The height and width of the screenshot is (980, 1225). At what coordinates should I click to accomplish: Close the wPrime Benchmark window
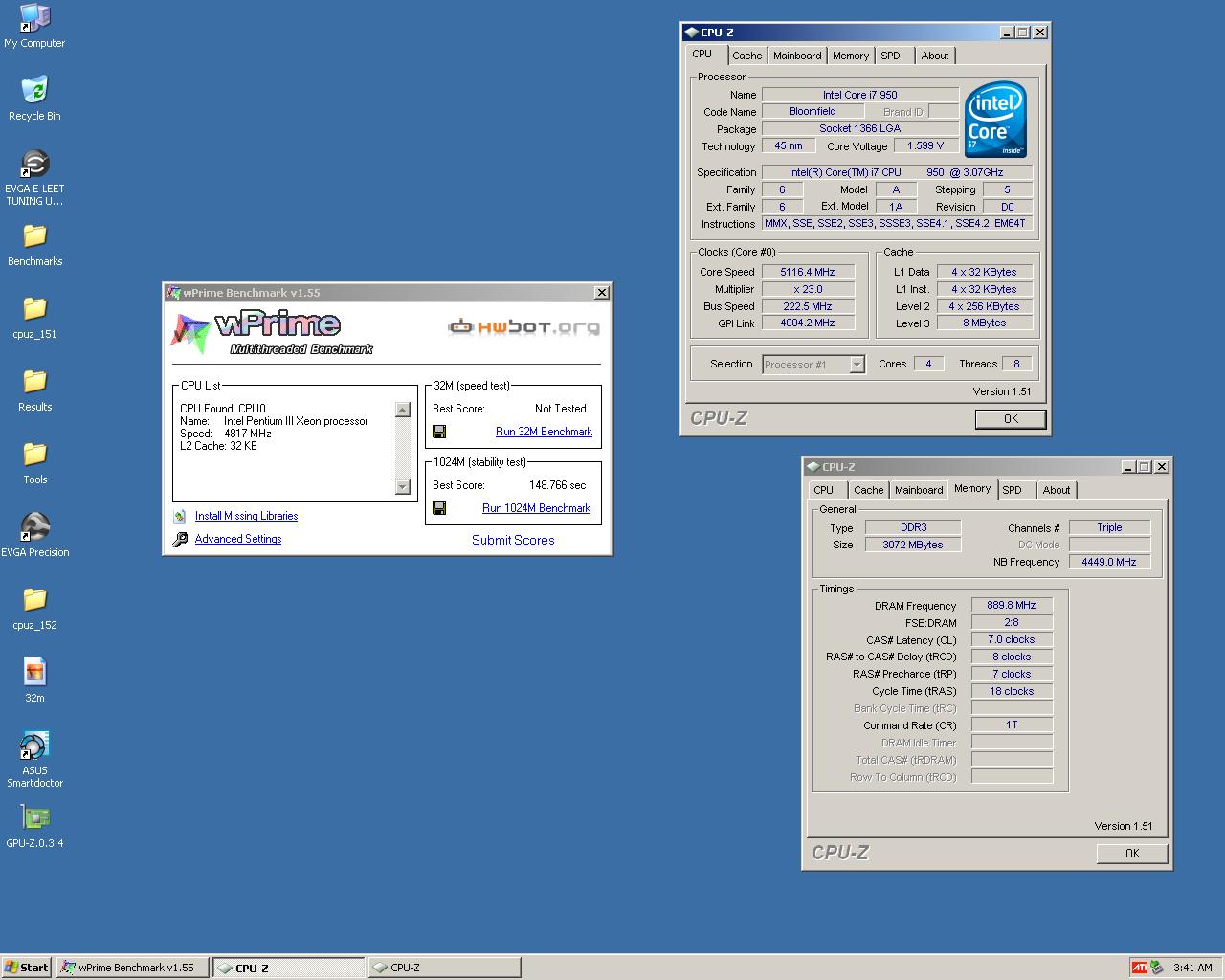tap(602, 293)
